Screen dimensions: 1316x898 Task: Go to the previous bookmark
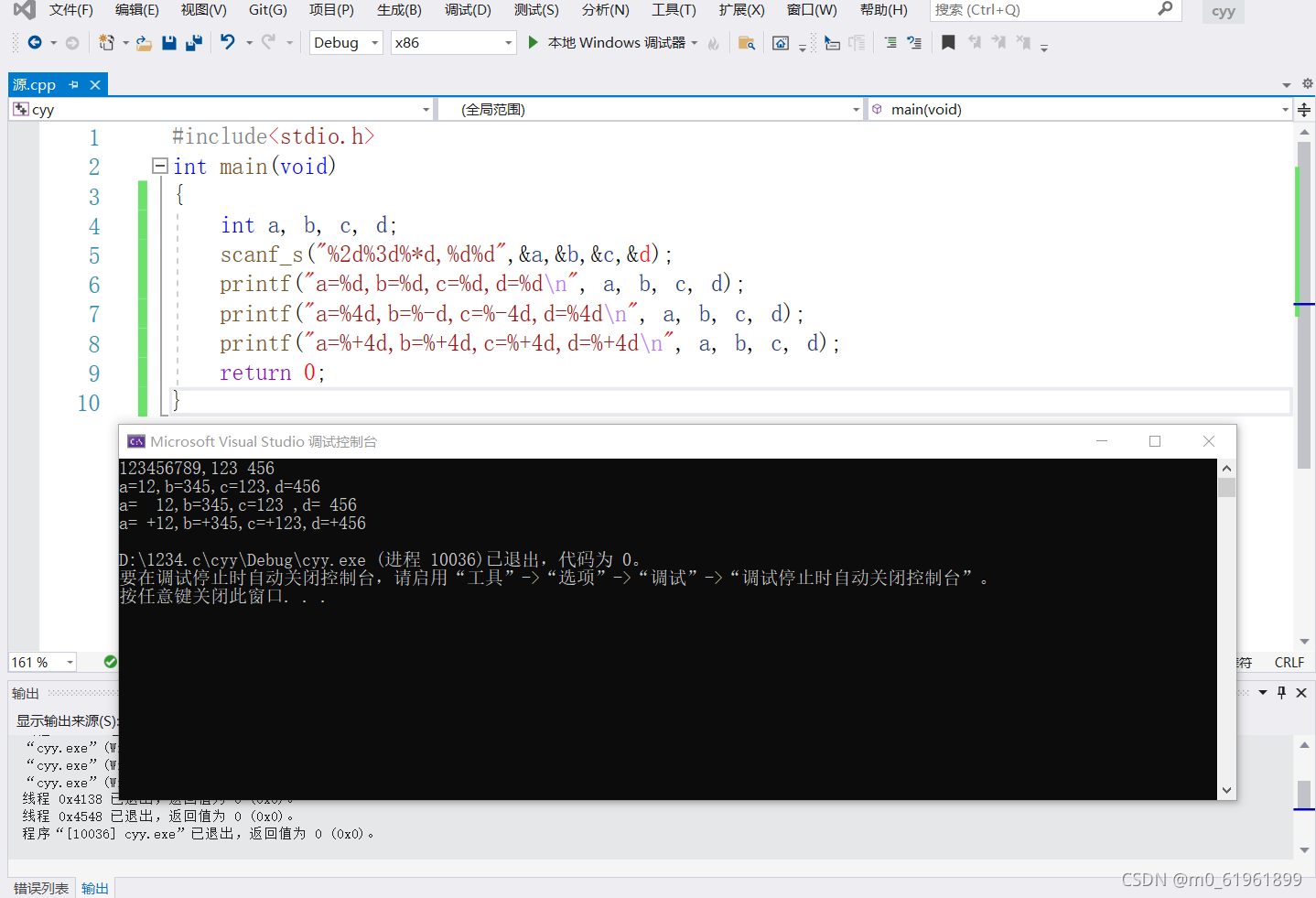(x=975, y=43)
